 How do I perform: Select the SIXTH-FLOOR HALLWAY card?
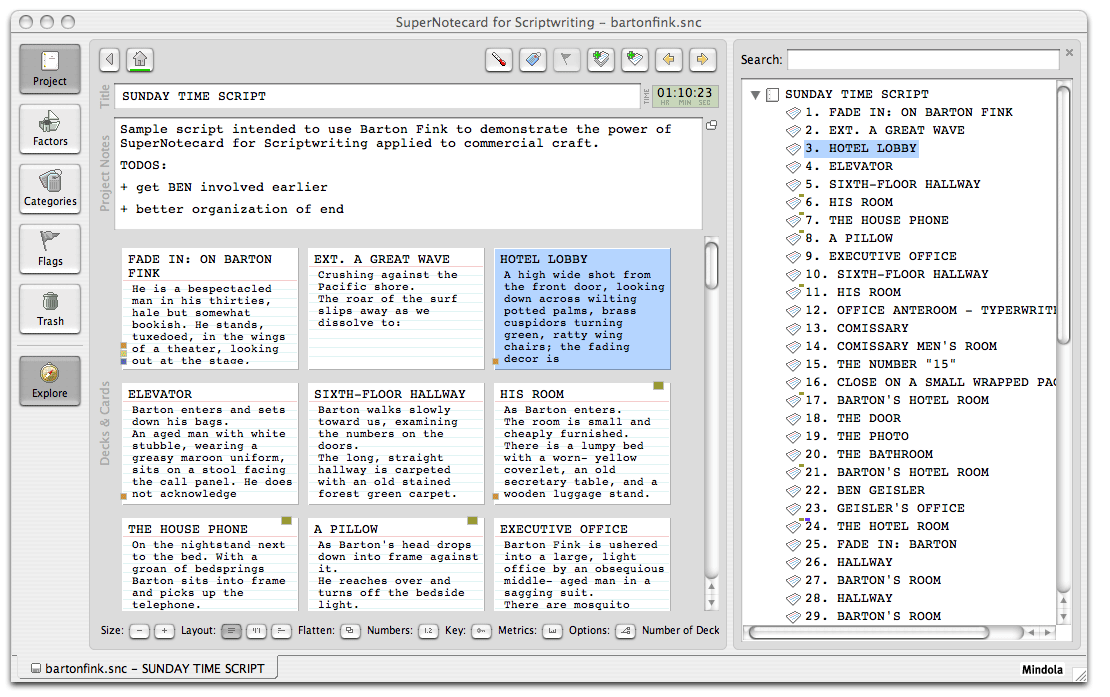396,444
